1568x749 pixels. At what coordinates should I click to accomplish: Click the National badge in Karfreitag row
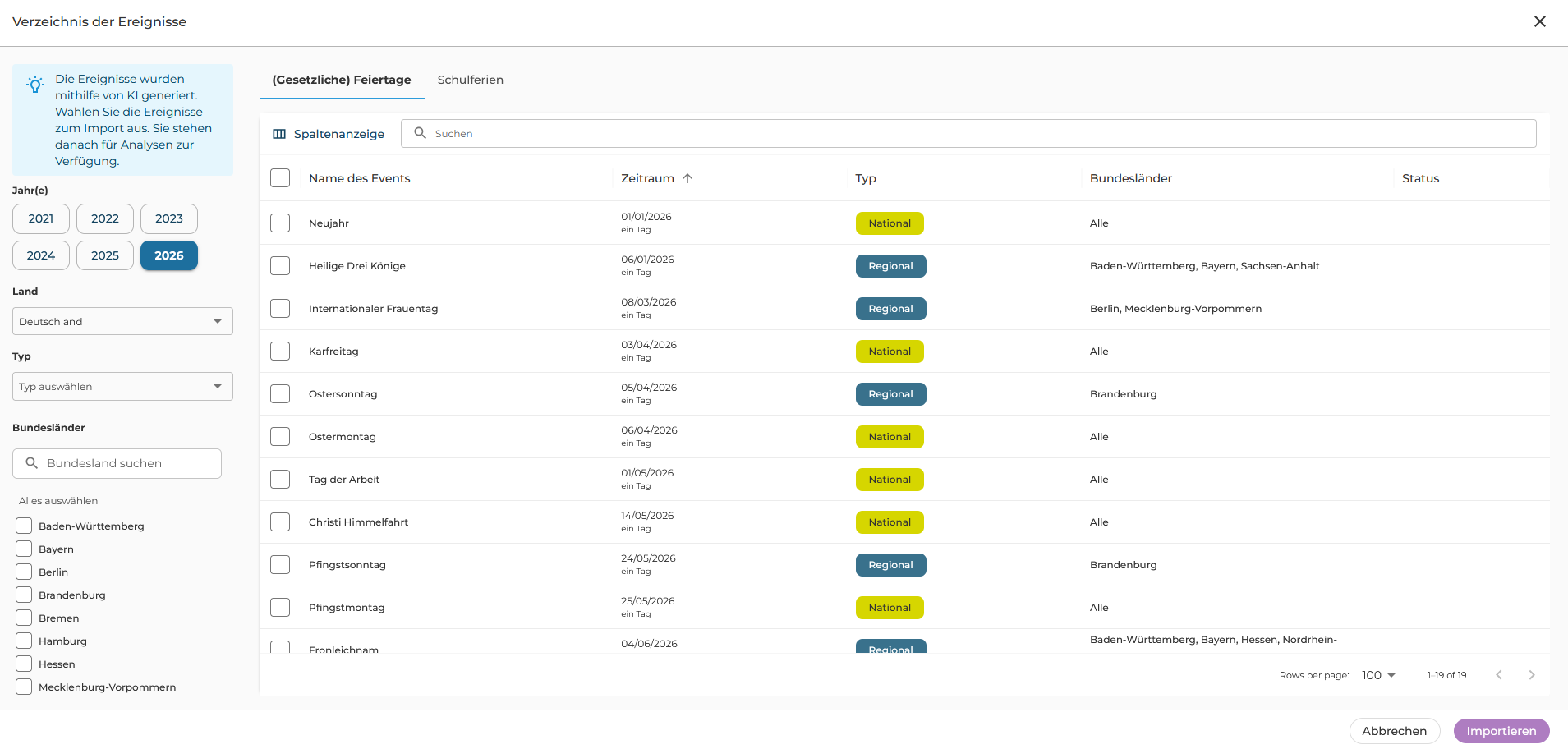point(890,352)
